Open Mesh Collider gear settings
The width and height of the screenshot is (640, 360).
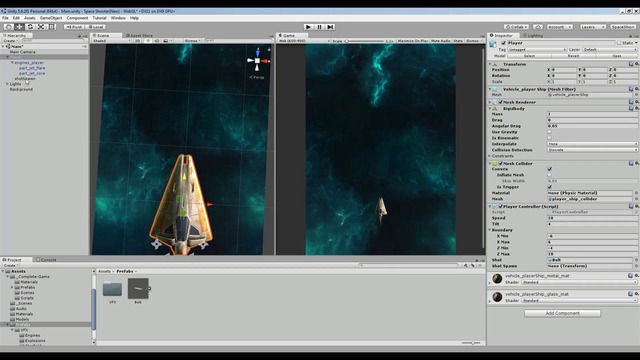636,163
